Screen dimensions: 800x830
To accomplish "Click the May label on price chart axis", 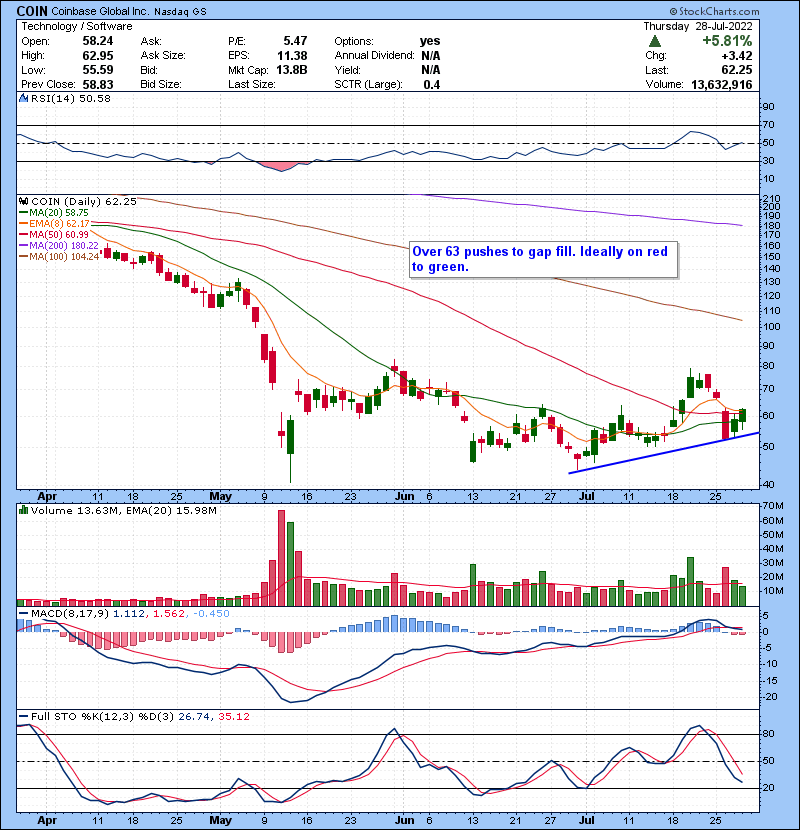I will 220,497.
